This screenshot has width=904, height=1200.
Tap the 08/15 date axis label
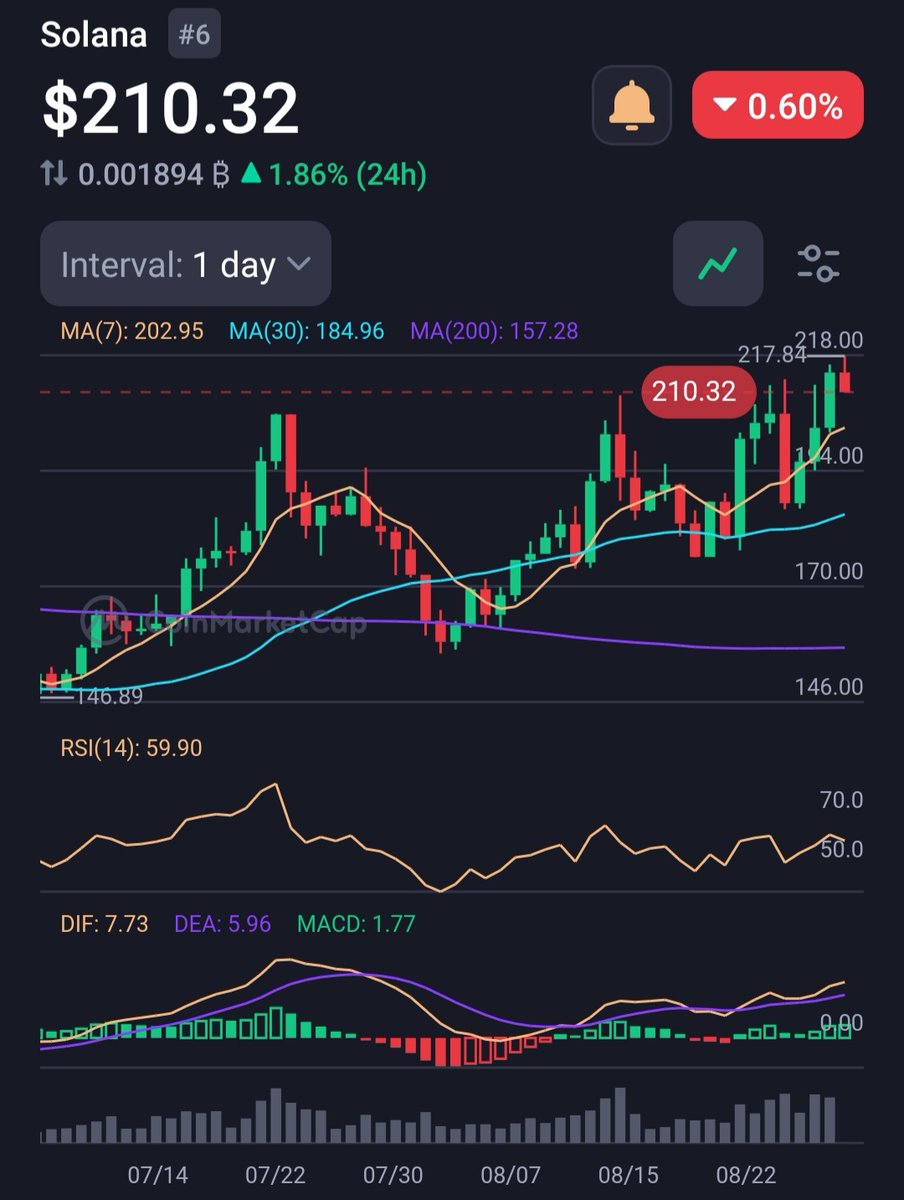(628, 1174)
